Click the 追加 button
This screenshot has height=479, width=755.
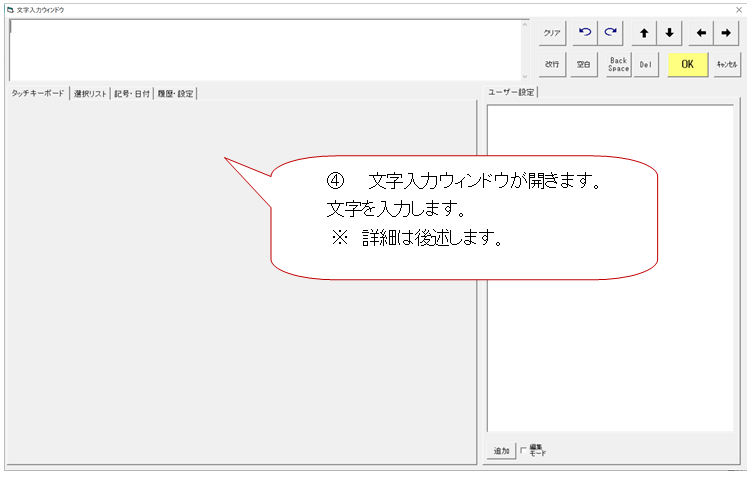point(501,451)
